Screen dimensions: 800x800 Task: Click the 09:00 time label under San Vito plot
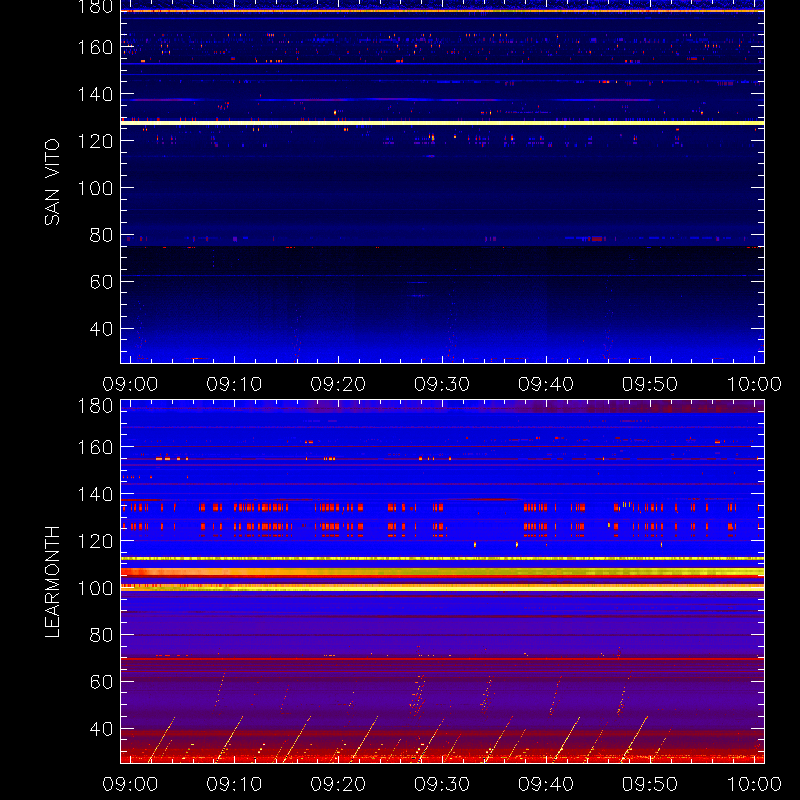click(130, 384)
